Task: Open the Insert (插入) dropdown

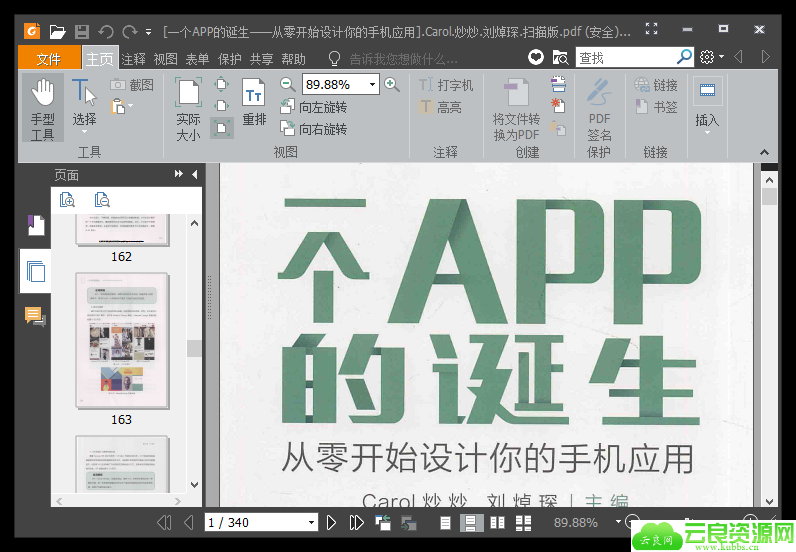Action: click(x=707, y=106)
